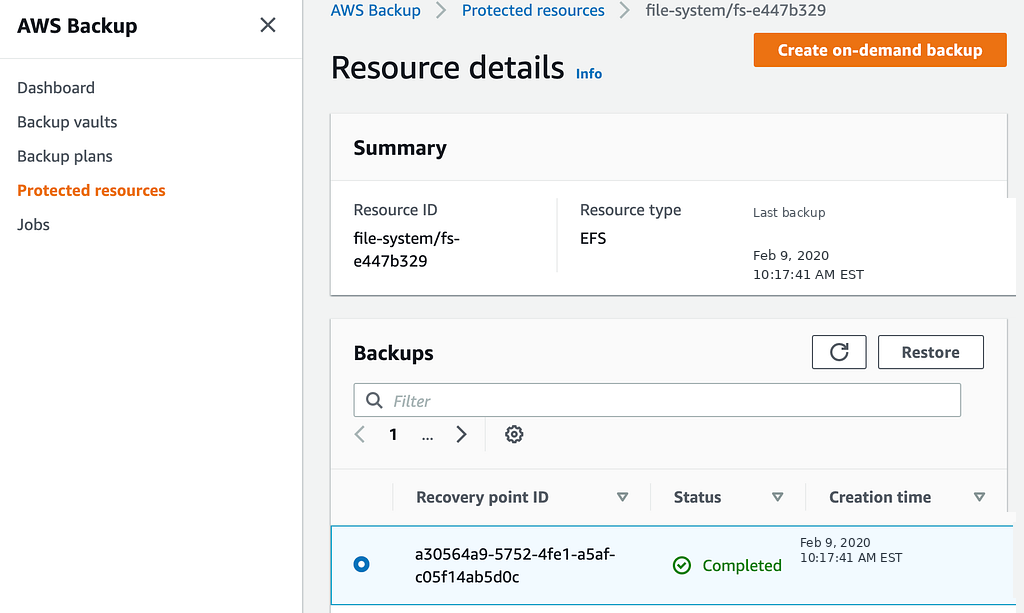Click the pagination ellipsis in Backups
The image size is (1024, 613).
[x=427, y=435]
